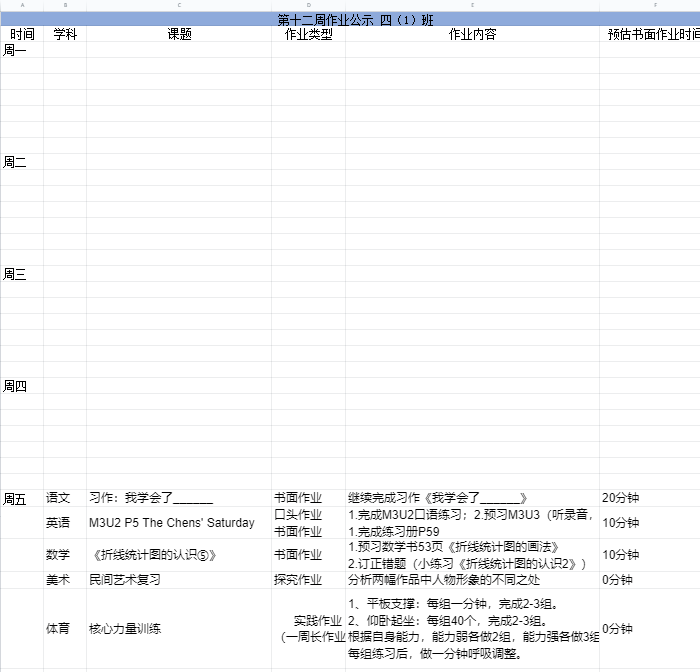The width and height of the screenshot is (700, 672).
Task: Select the 美术 subject cell
Action: coord(65,580)
